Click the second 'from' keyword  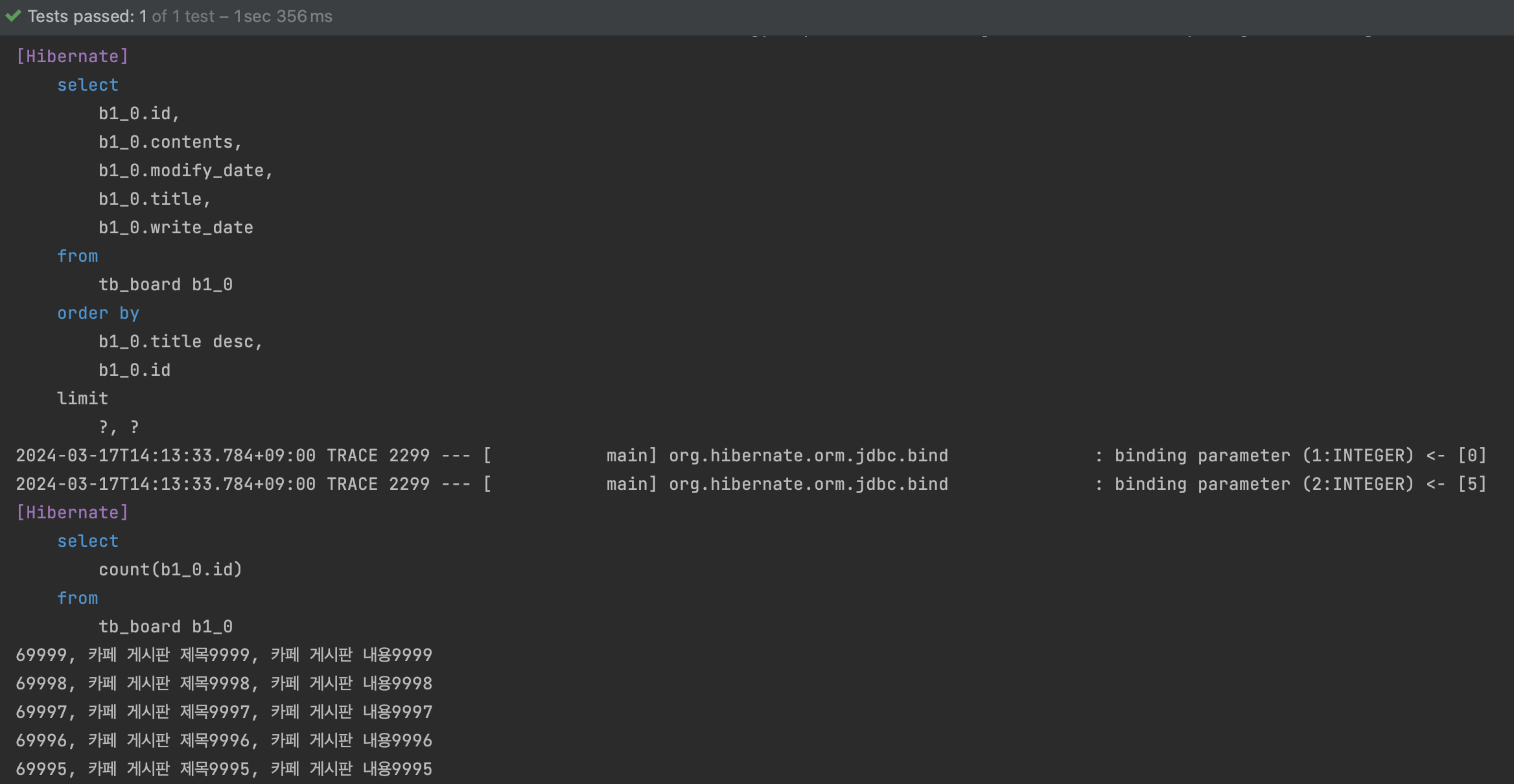coord(78,598)
